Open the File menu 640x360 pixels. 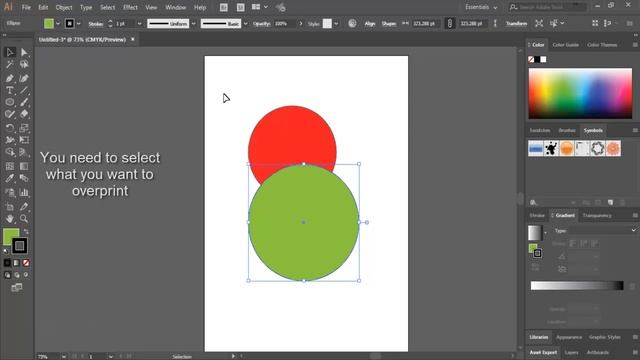pyautogui.click(x=26, y=7)
